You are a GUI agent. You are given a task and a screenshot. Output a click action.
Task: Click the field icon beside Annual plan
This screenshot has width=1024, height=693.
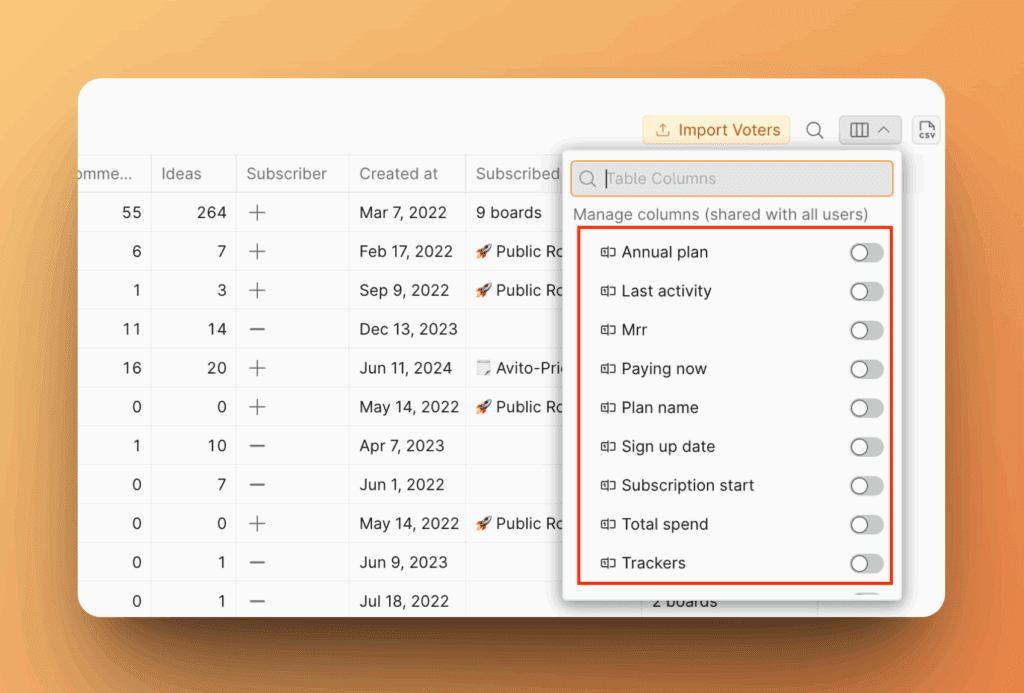pyautogui.click(x=607, y=252)
